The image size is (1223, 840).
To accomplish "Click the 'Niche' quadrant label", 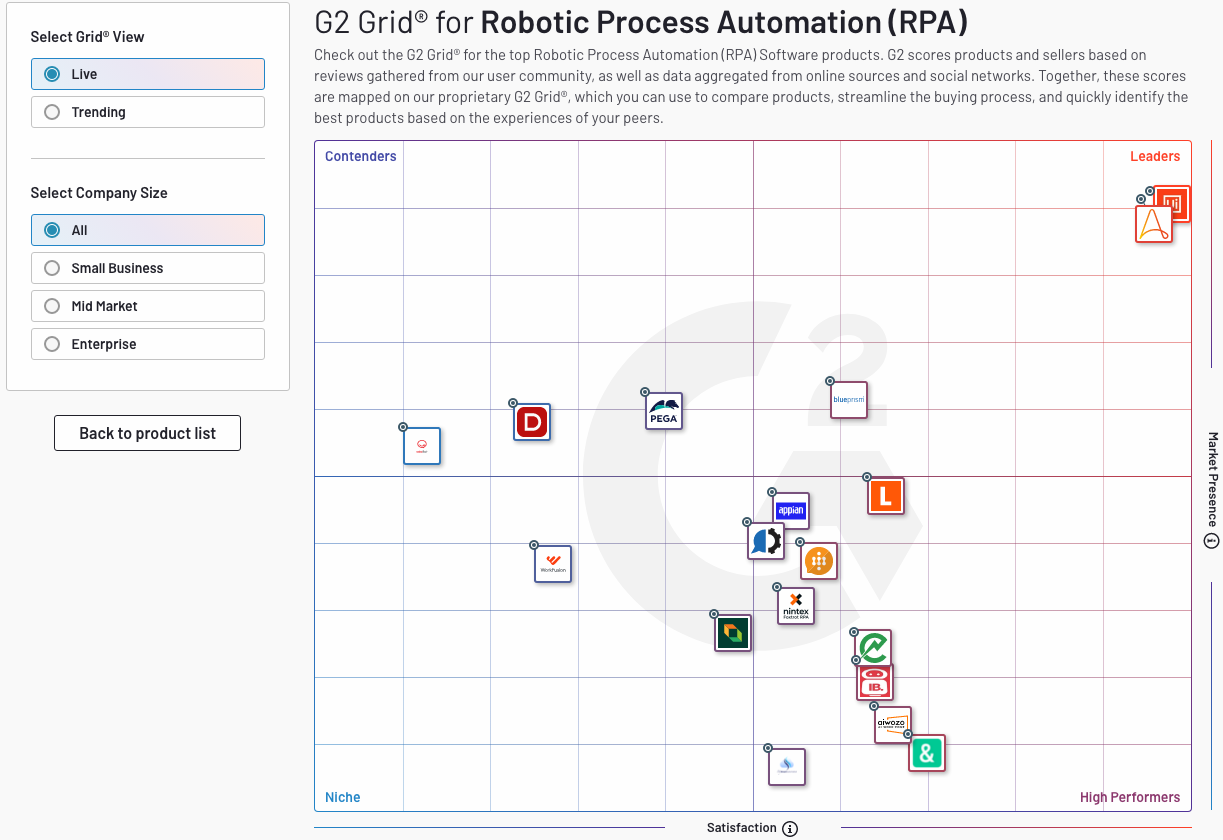I will click(343, 797).
